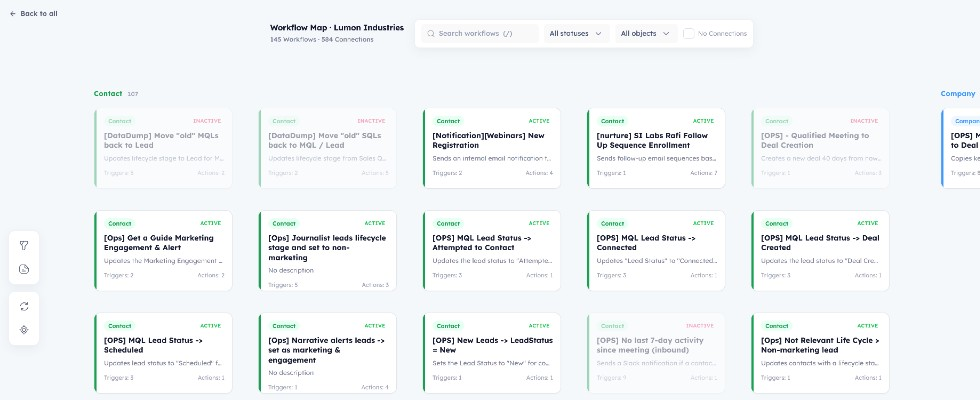
Task: Click ACTIVE status on SI Labs Rafi card
Action: click(703, 121)
